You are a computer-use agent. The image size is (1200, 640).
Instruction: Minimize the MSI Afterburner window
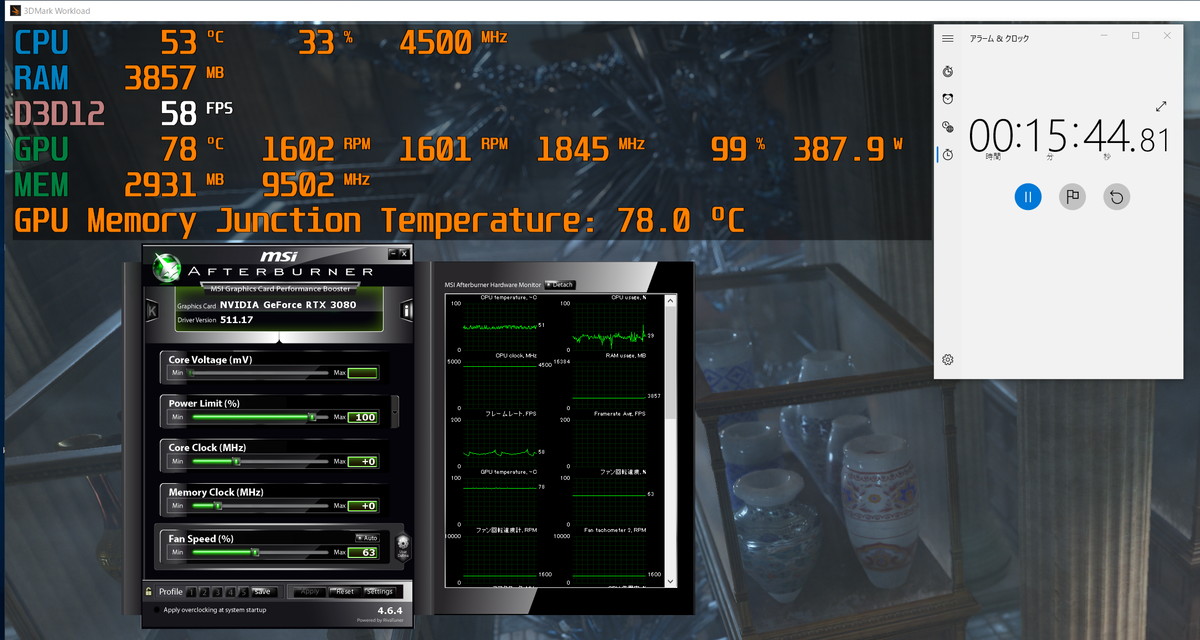click(393, 254)
